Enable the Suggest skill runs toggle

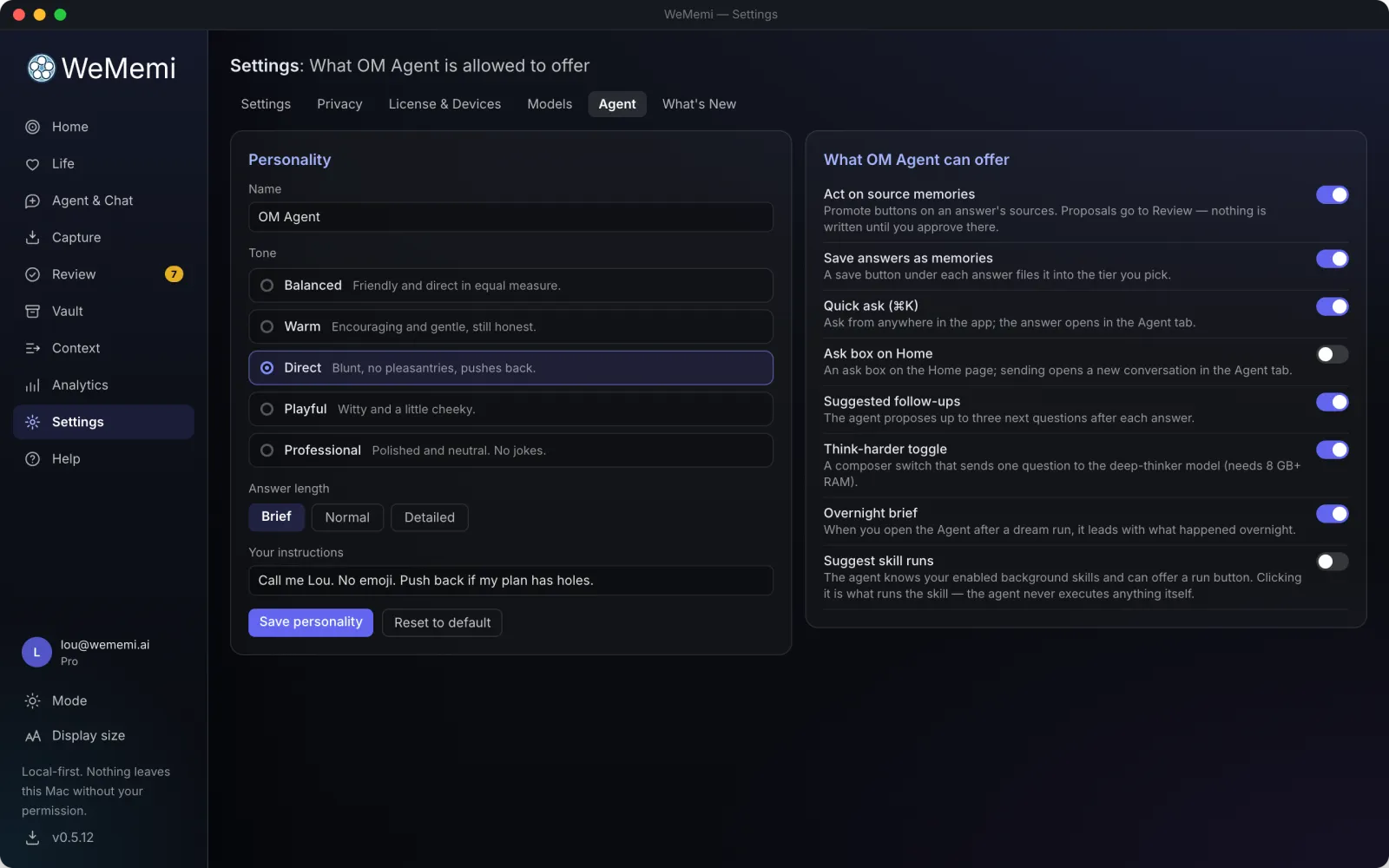click(1332, 562)
